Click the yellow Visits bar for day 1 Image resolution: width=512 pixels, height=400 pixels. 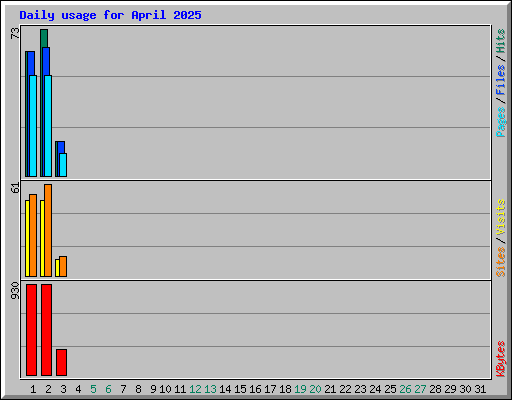click(x=27, y=238)
